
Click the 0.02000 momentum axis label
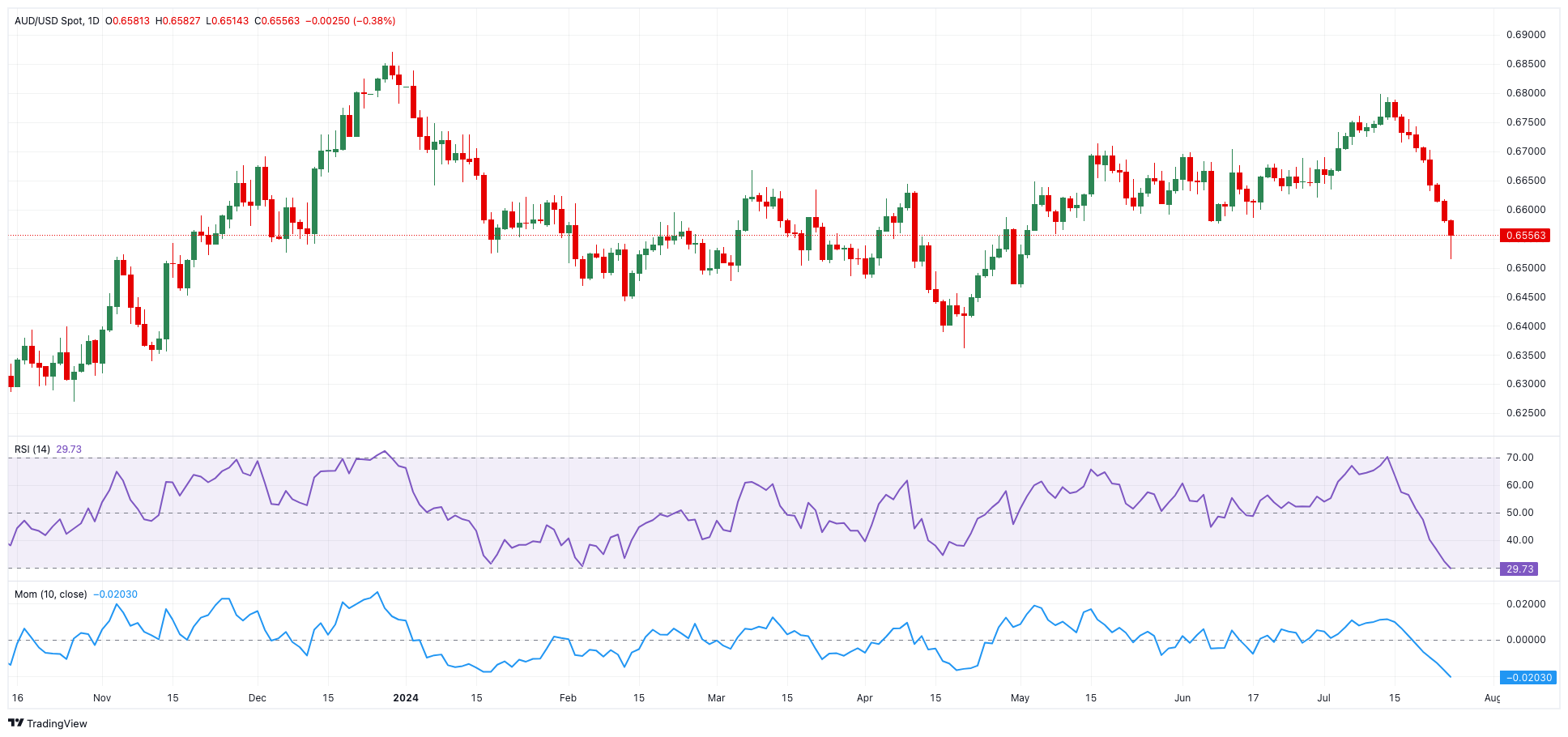point(1526,604)
